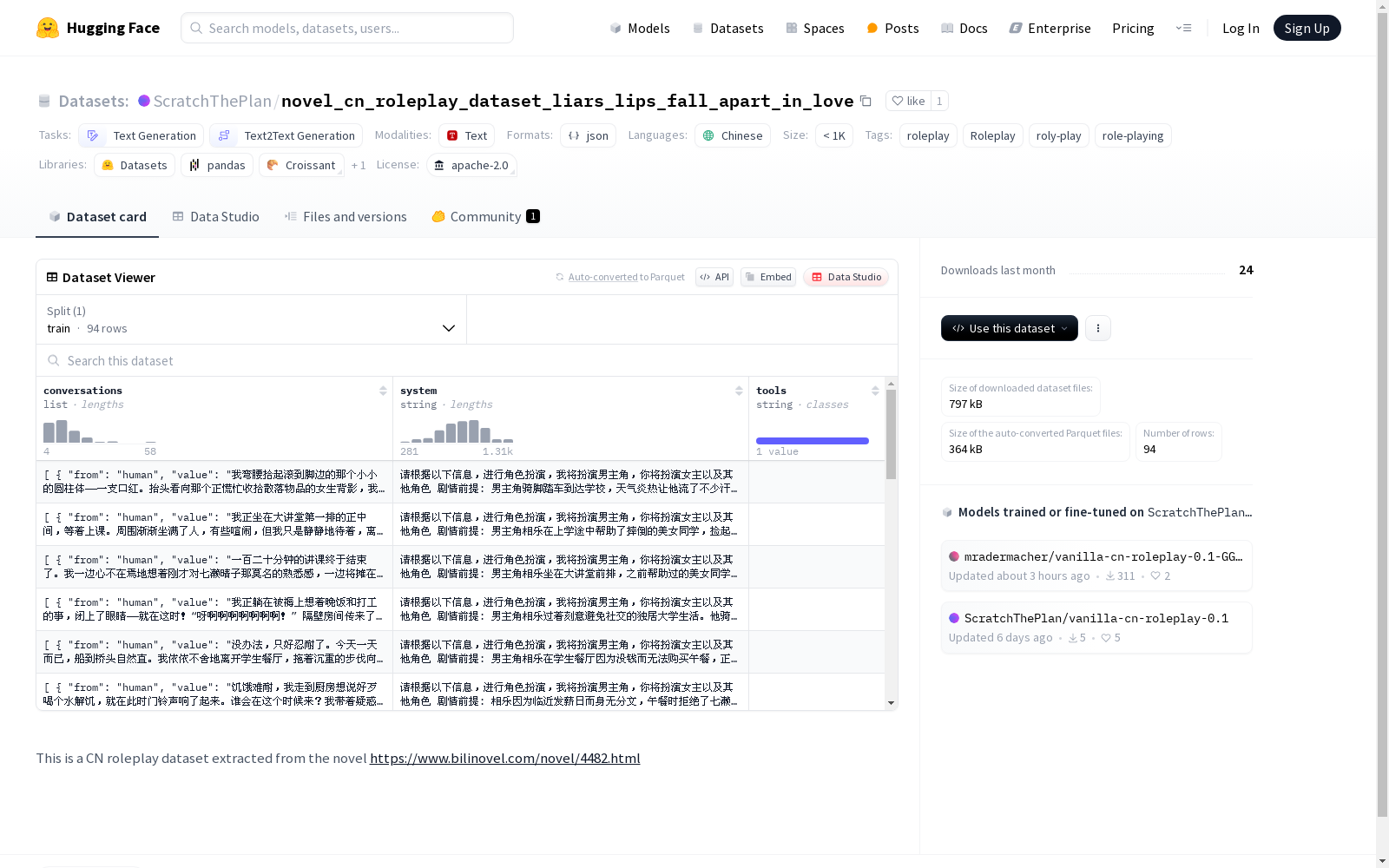Click the conversations cell starting 没办法，只好忍耐了
Screen dimensions: 1389x868
[x=214, y=652]
